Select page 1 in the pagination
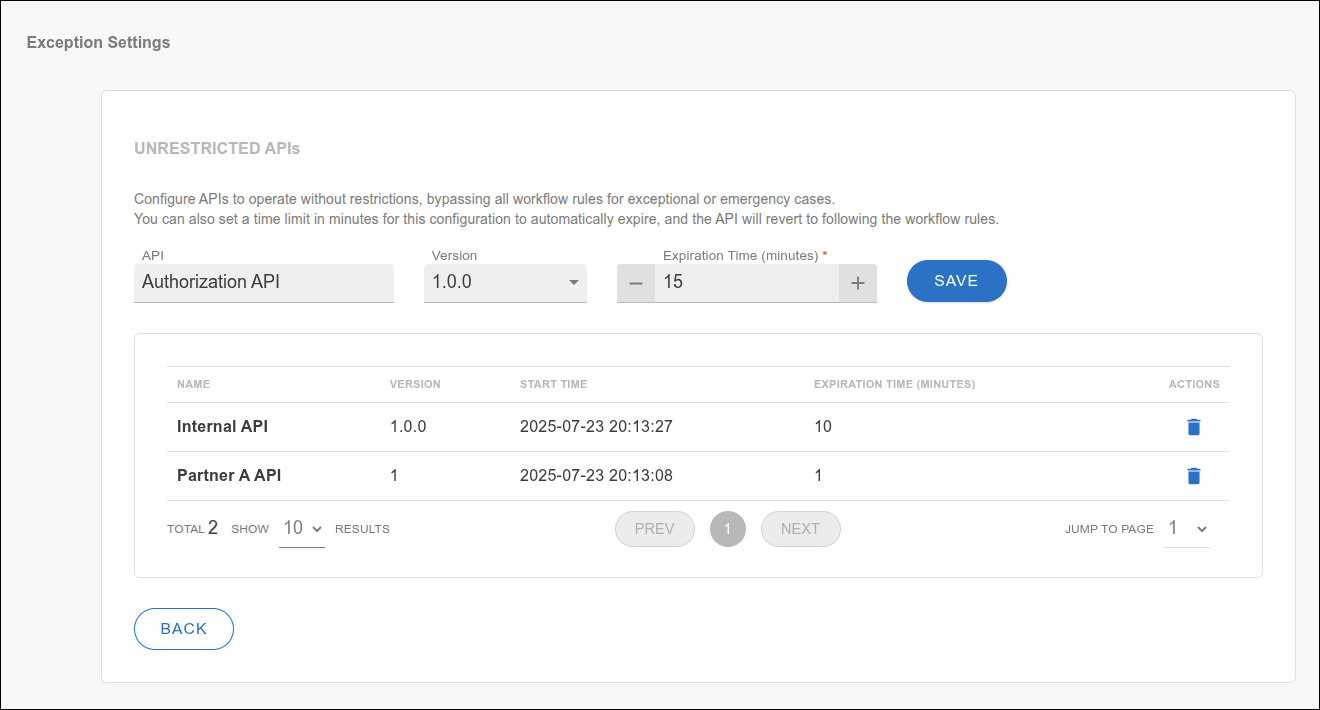1320x710 pixels. point(727,528)
